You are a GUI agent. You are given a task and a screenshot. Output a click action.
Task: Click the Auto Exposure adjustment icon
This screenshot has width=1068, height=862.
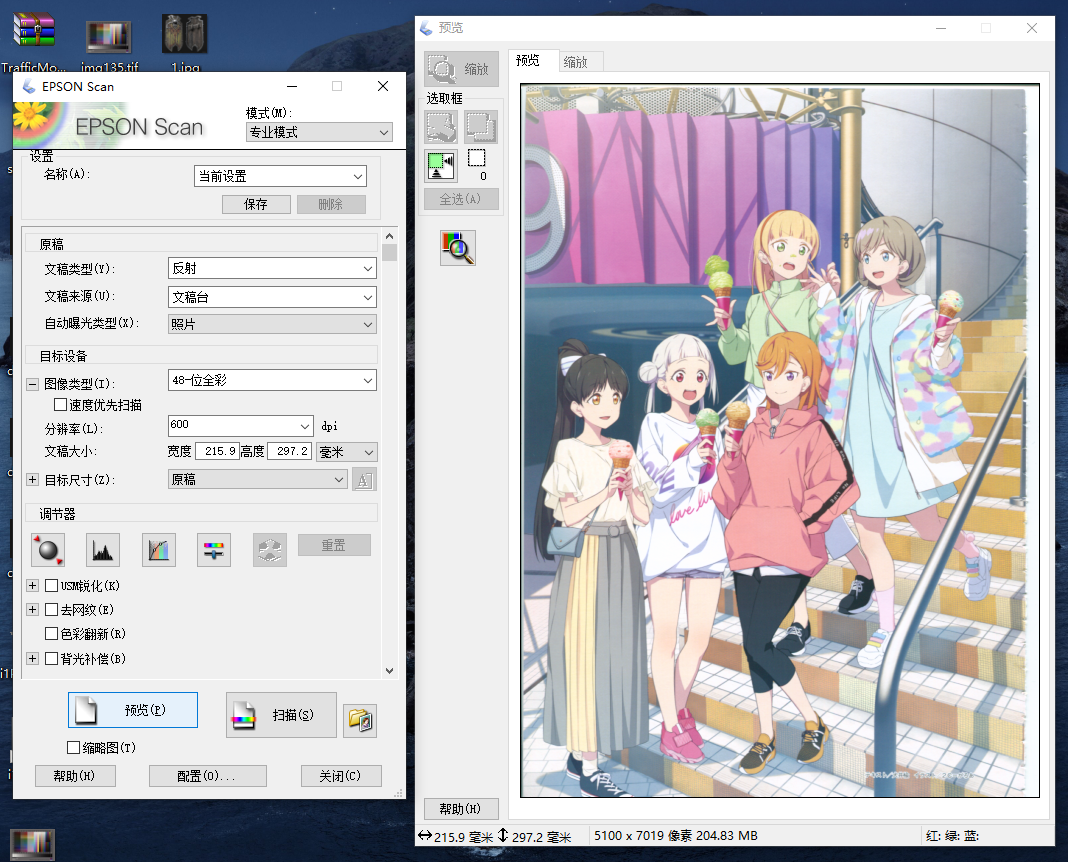point(48,549)
